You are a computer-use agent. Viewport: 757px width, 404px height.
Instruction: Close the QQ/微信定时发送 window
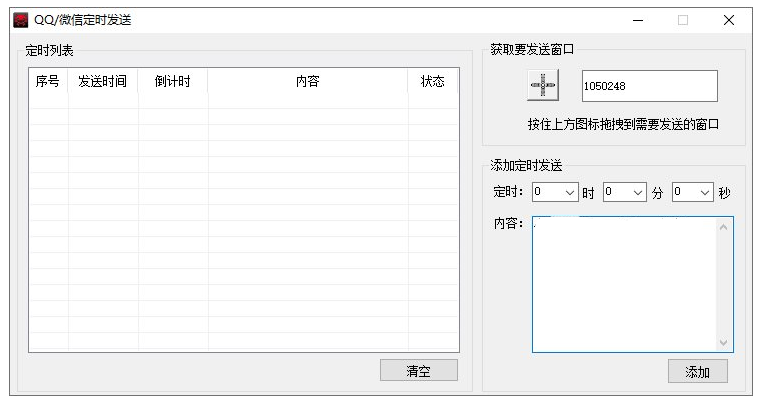(x=728, y=19)
